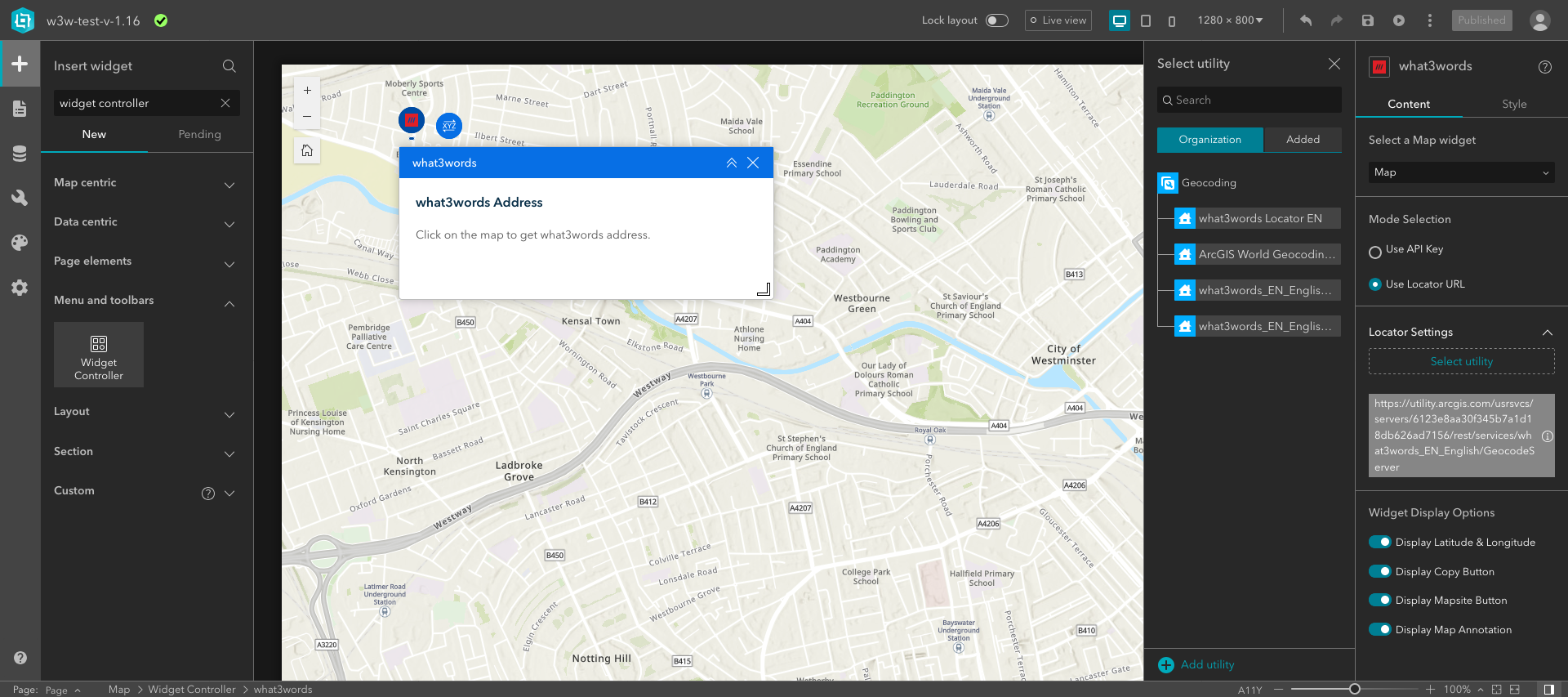
Task: Open the Data panel in sidebar
Action: (x=20, y=154)
